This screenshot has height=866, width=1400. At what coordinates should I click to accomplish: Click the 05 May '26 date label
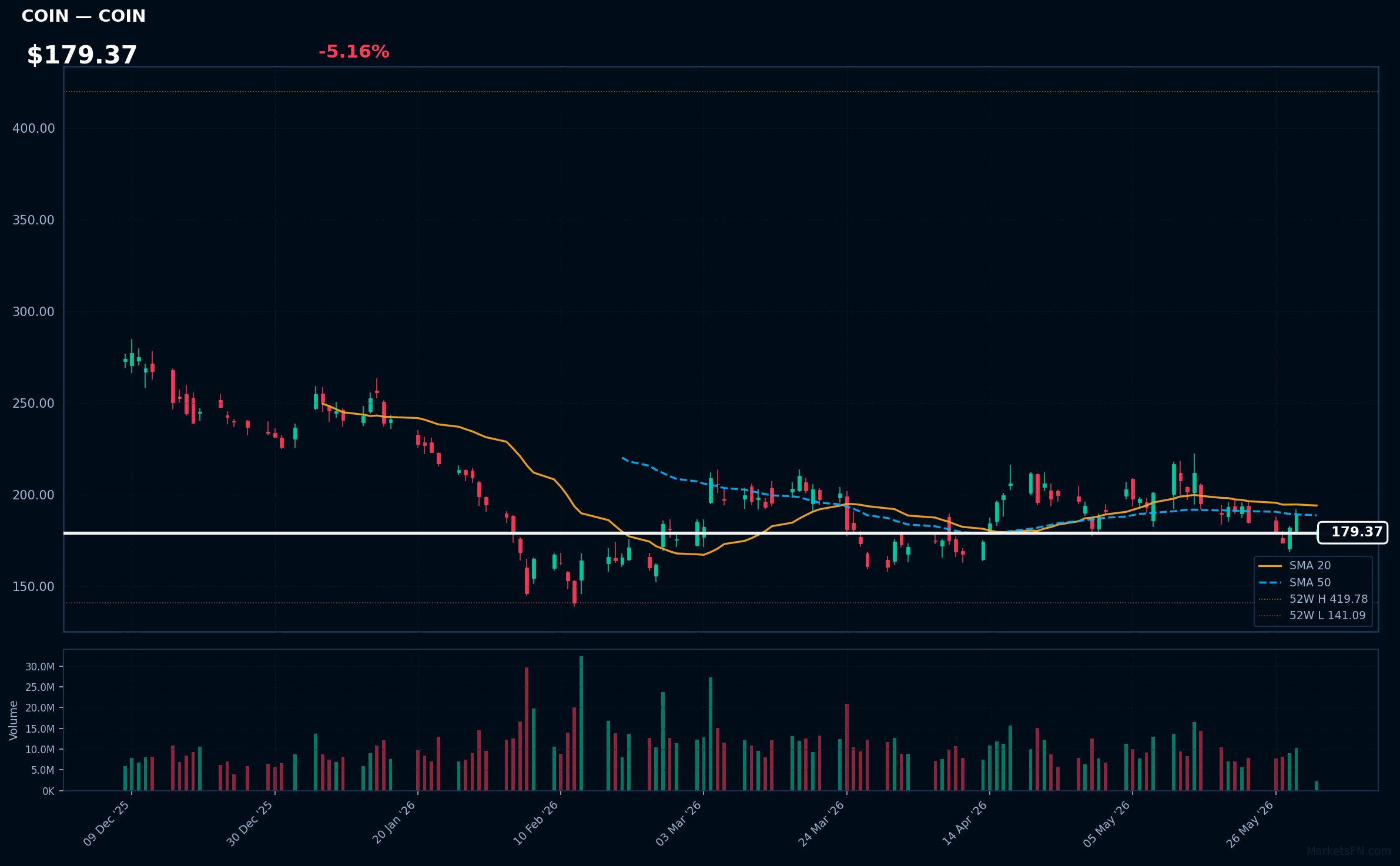point(1107,824)
